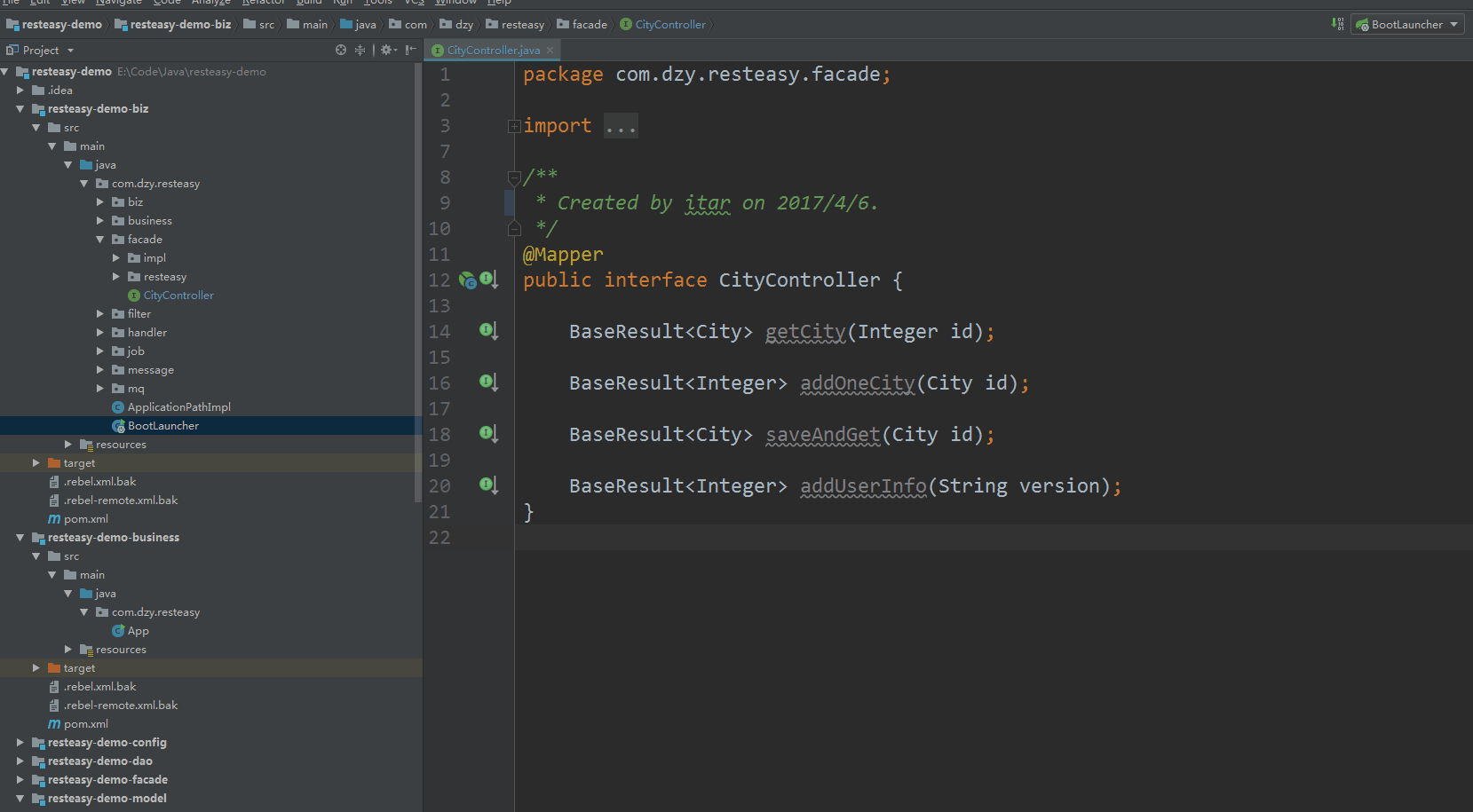This screenshot has width=1473, height=812.
Task: Click the Maven icon of pom.xml under resteasy-demo-biz
Action: click(x=54, y=519)
